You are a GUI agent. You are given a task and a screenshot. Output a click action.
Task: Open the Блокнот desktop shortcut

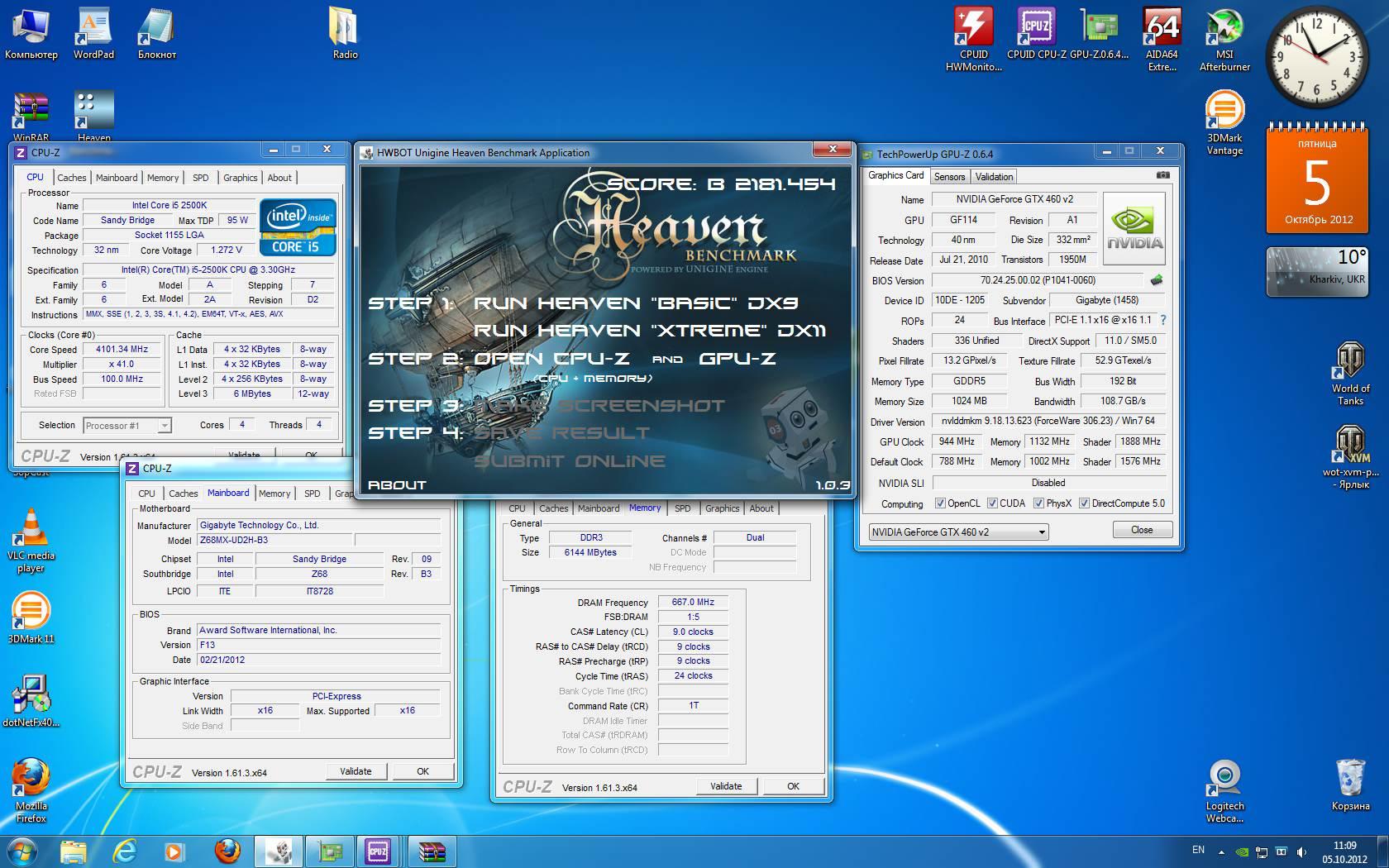(156, 33)
